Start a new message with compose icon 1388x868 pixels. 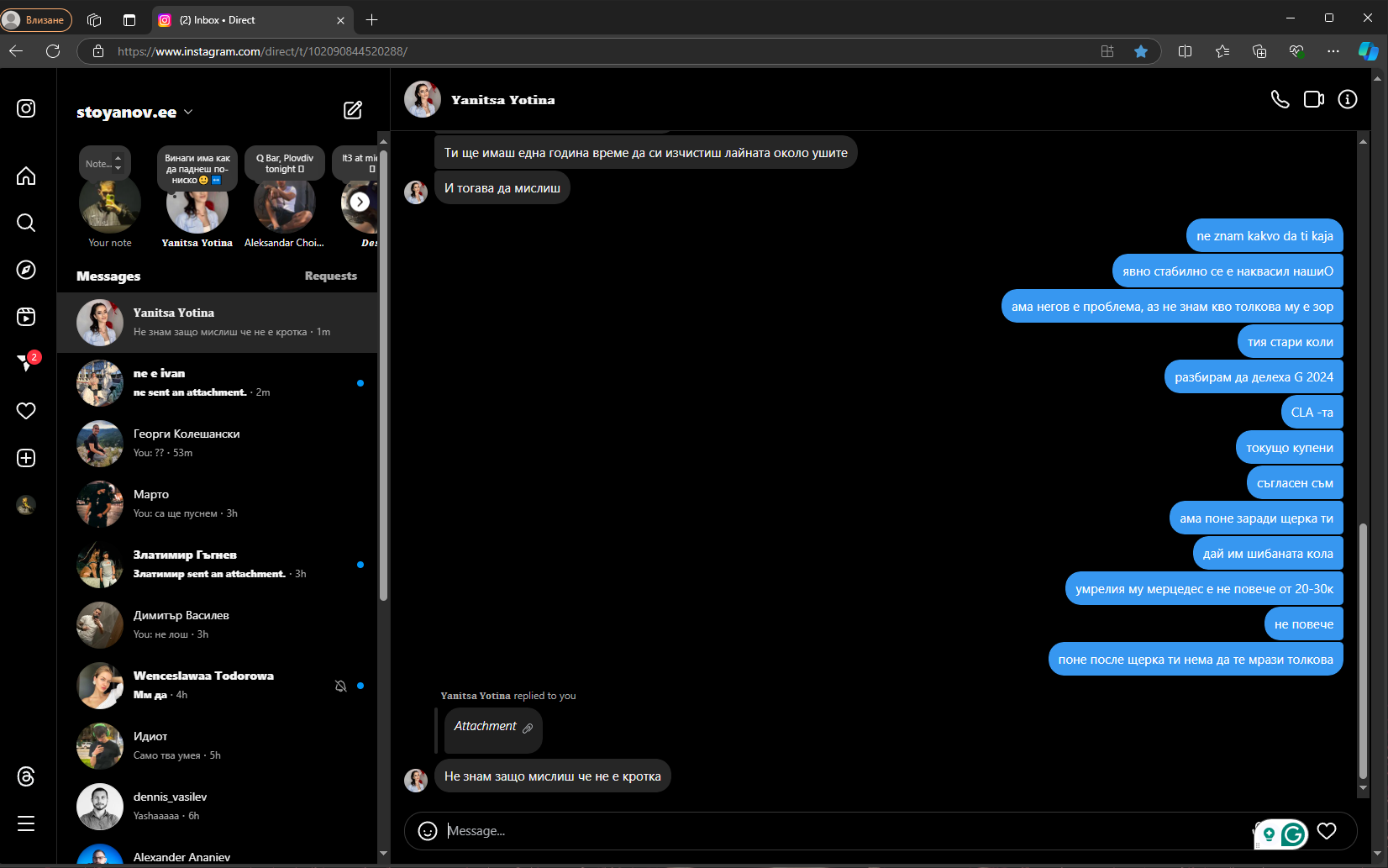tap(353, 110)
